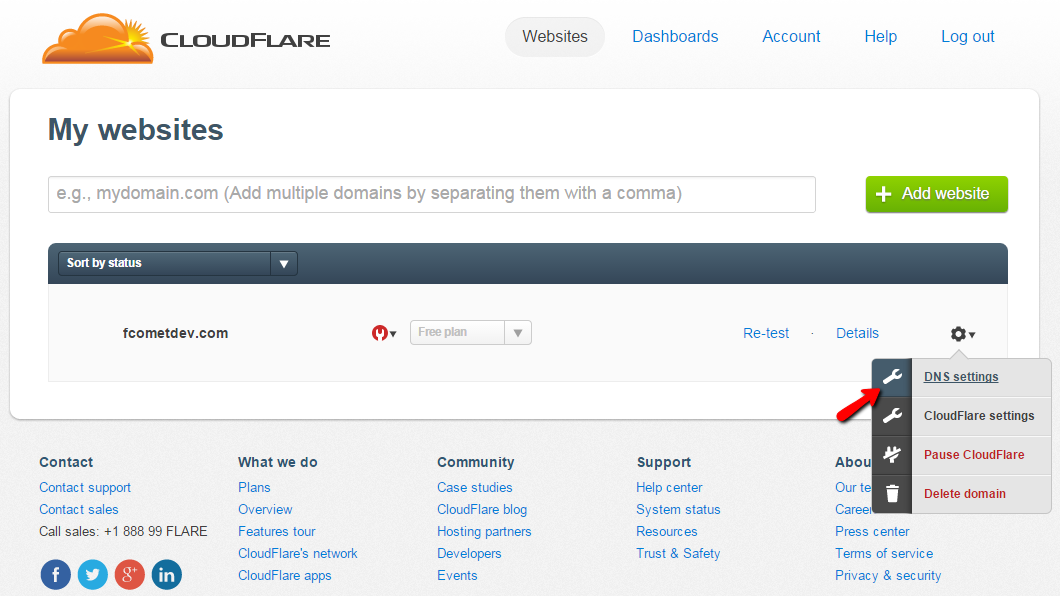This screenshot has height=596, width=1060.
Task: Open the Contact sales link
Action: (78, 510)
